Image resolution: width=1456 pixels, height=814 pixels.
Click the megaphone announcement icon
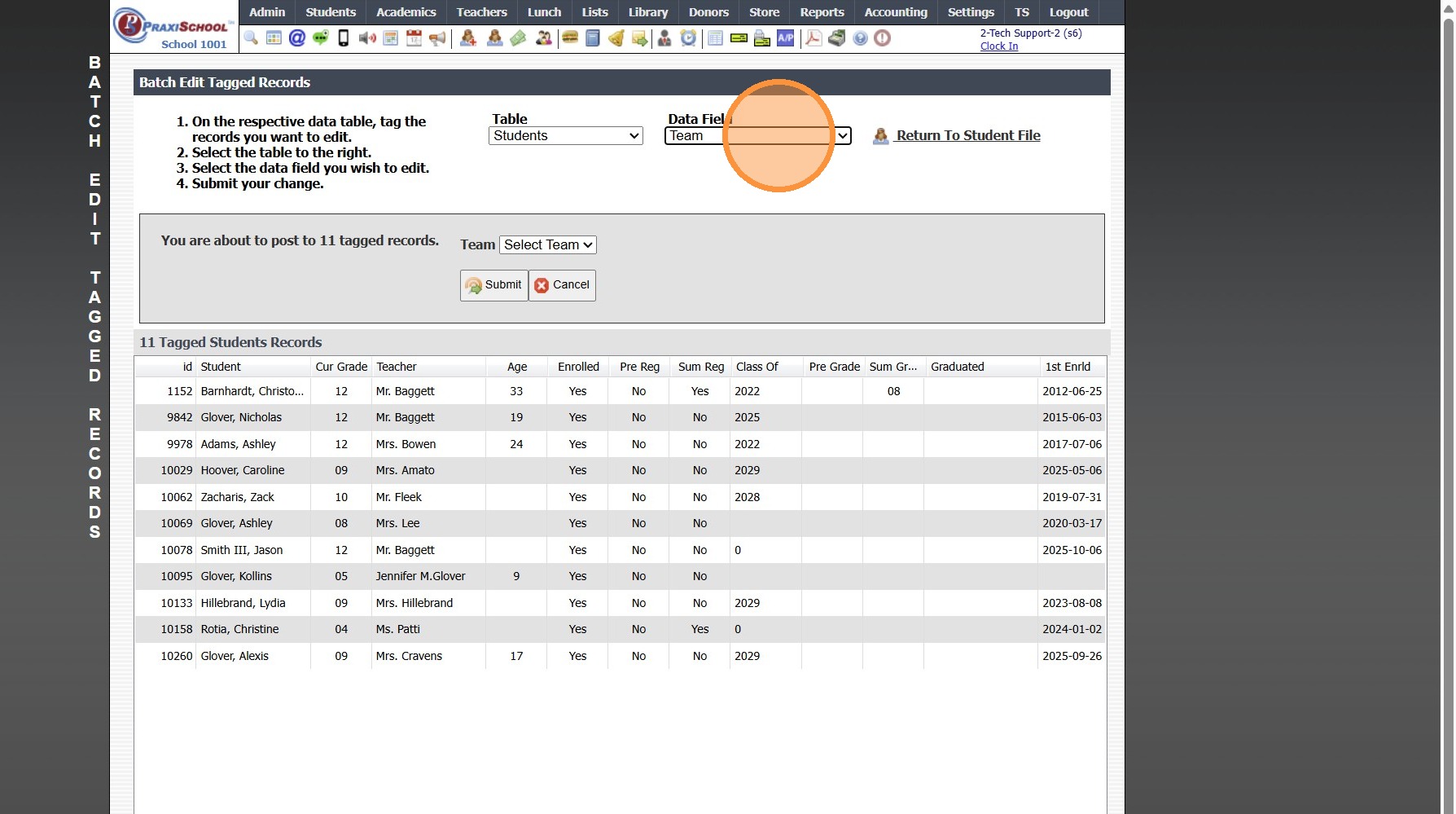click(x=437, y=38)
